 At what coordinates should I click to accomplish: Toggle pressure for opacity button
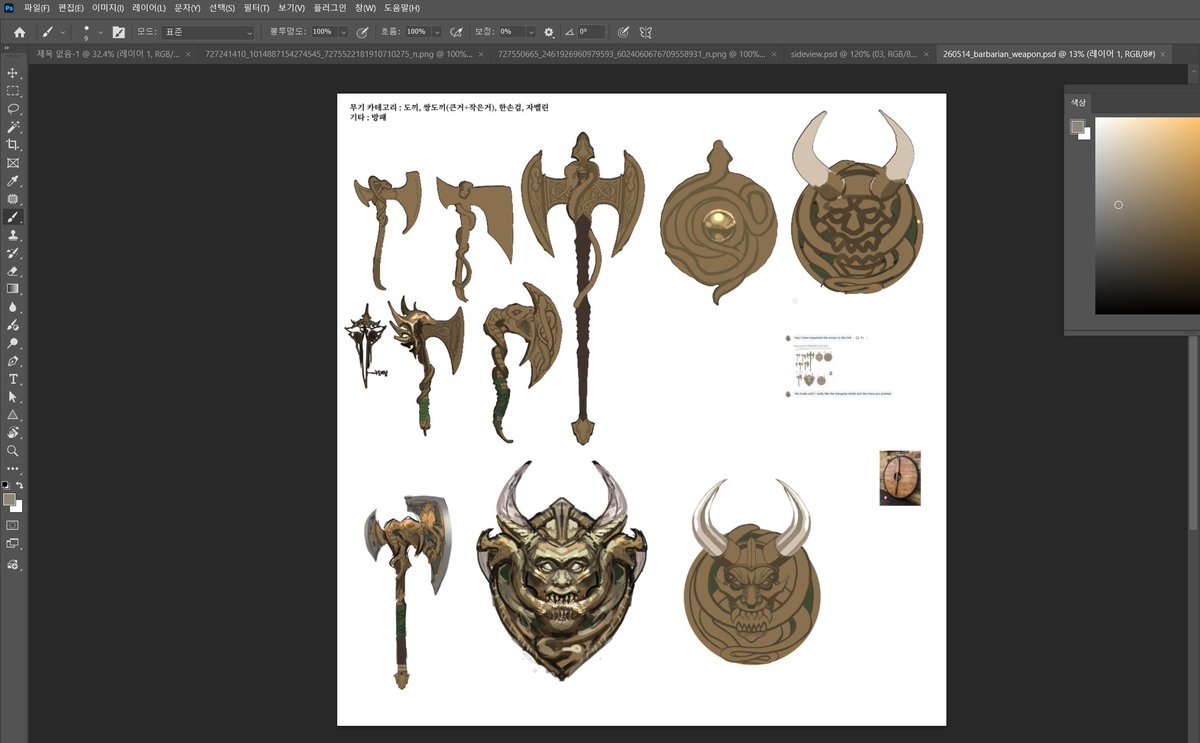point(362,32)
